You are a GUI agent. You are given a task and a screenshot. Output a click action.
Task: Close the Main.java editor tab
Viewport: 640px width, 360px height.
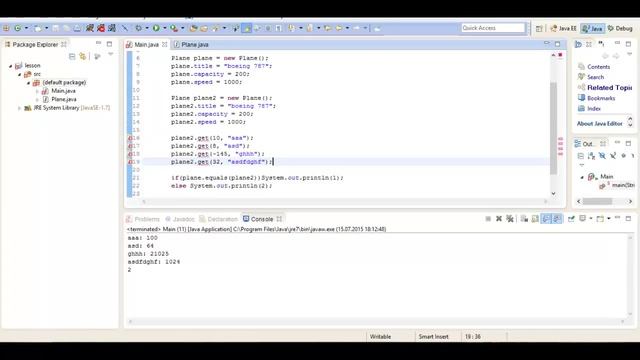(x=164, y=44)
